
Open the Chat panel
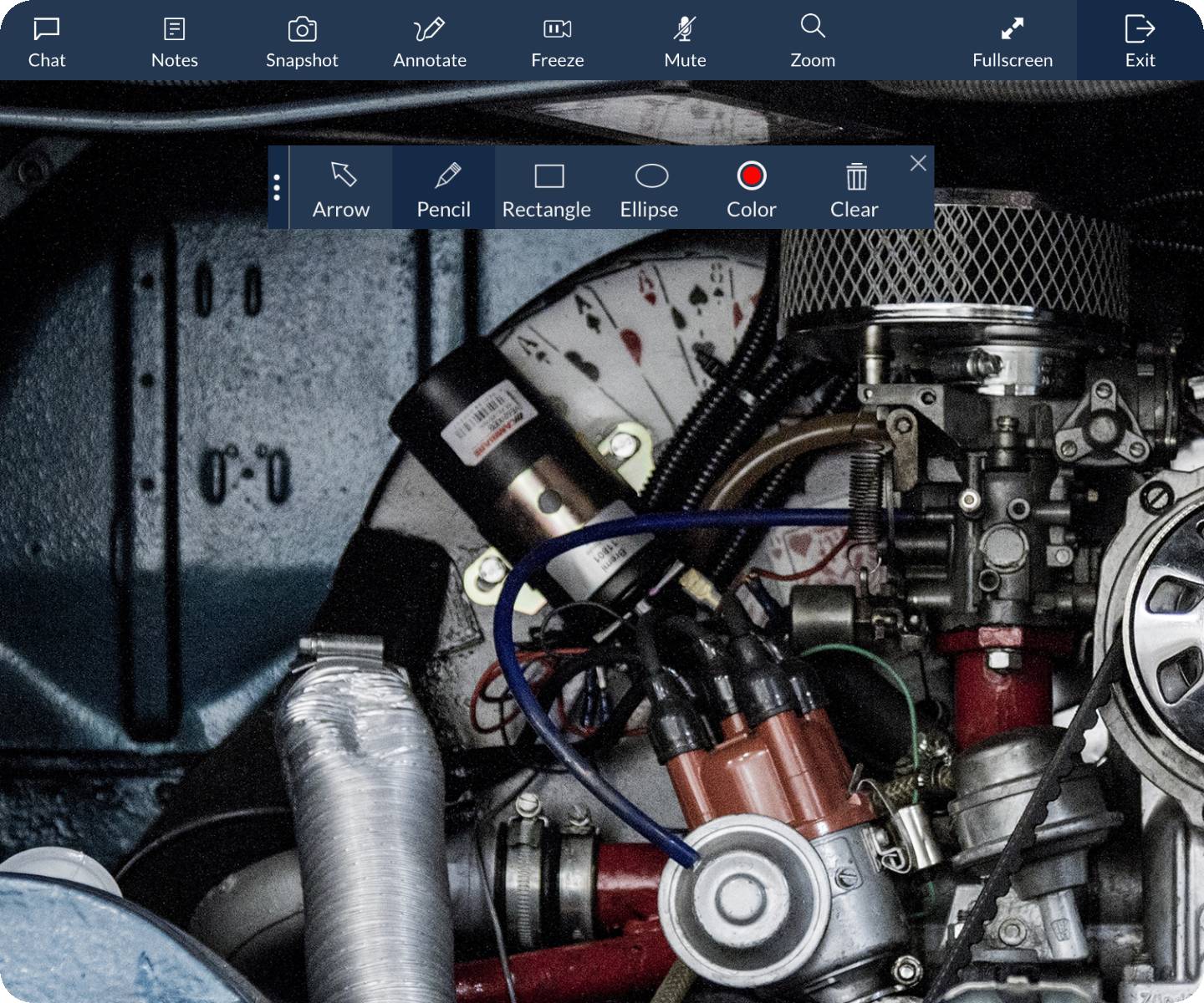pos(47,42)
